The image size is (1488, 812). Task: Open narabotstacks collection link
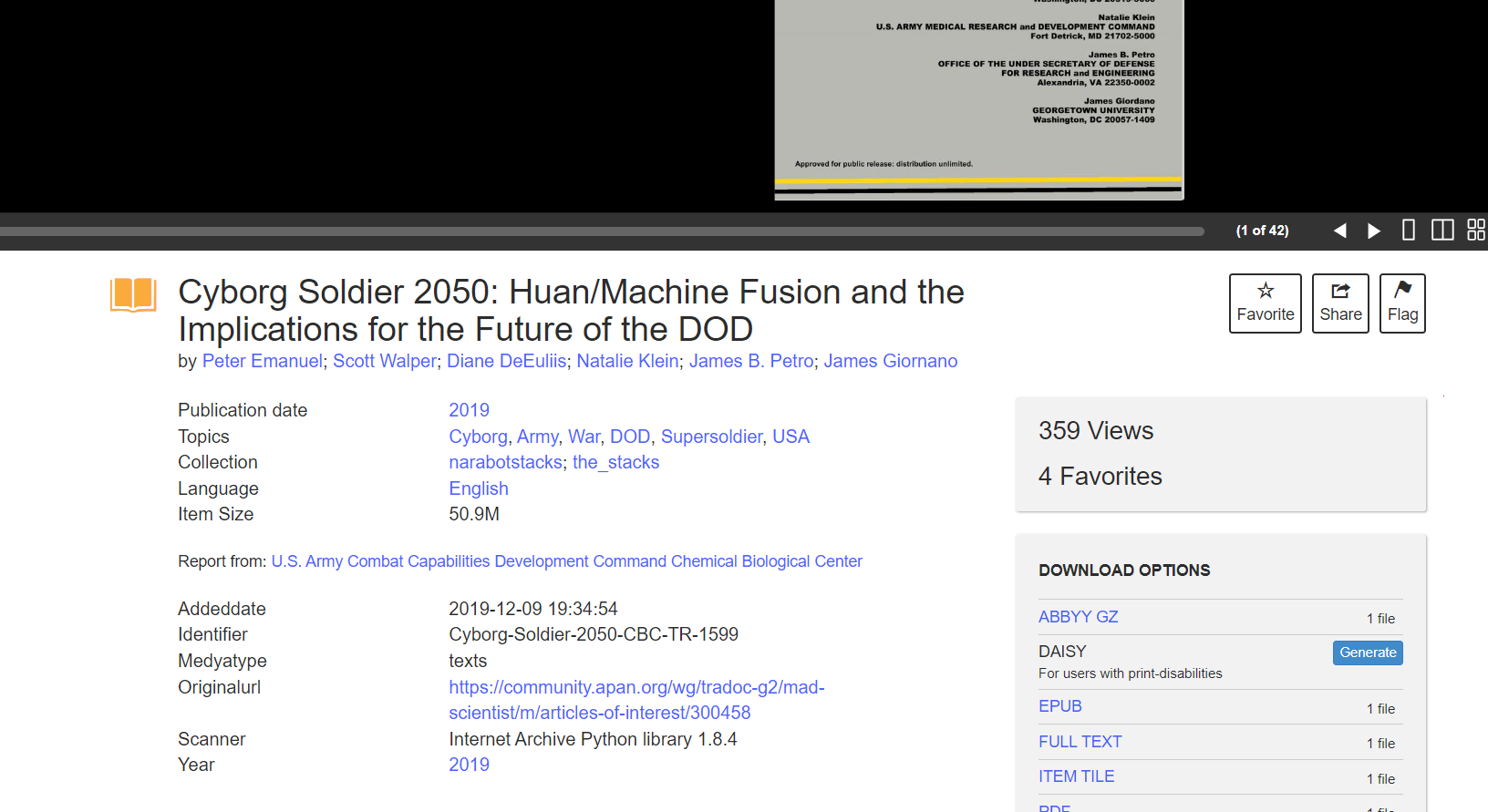[505, 462]
